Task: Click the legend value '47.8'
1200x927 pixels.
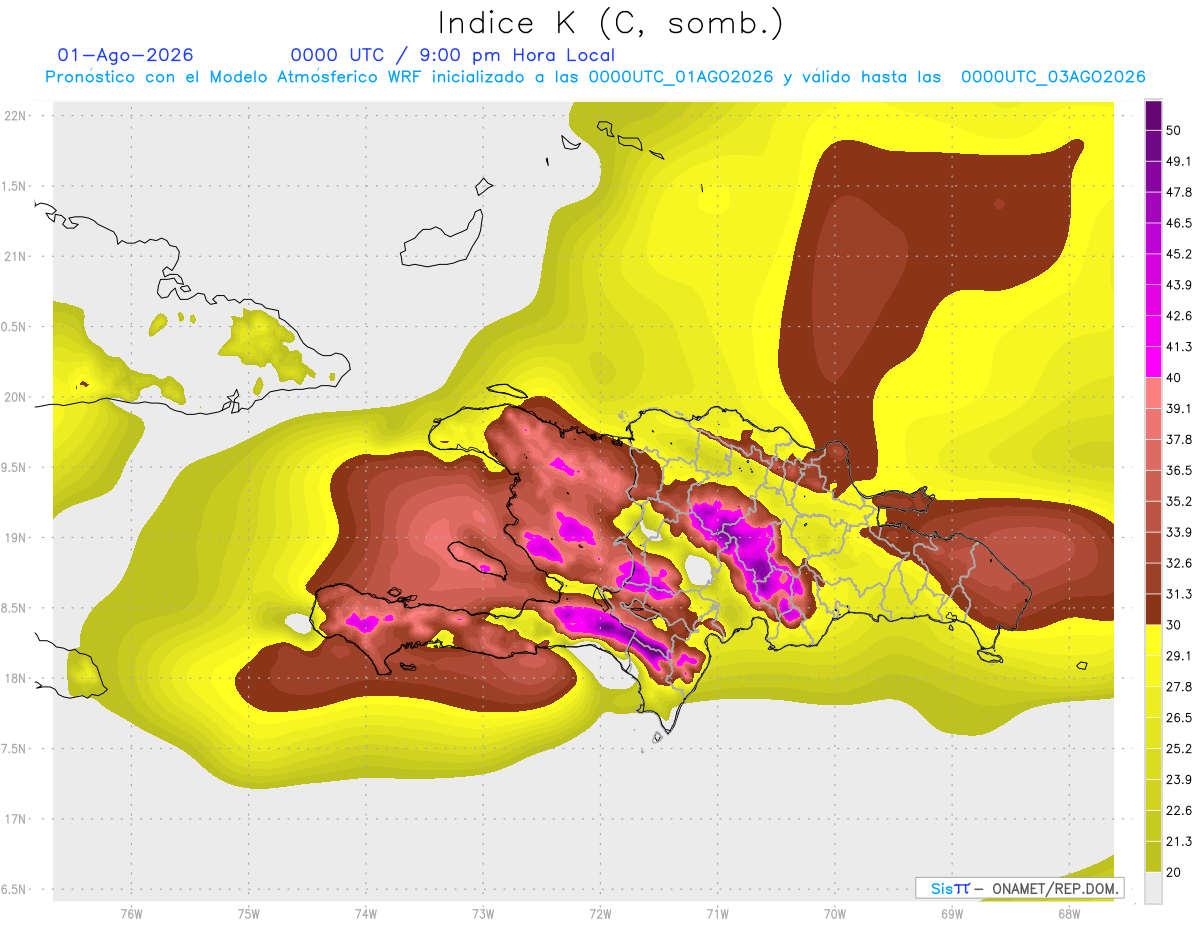Action: tap(1179, 193)
